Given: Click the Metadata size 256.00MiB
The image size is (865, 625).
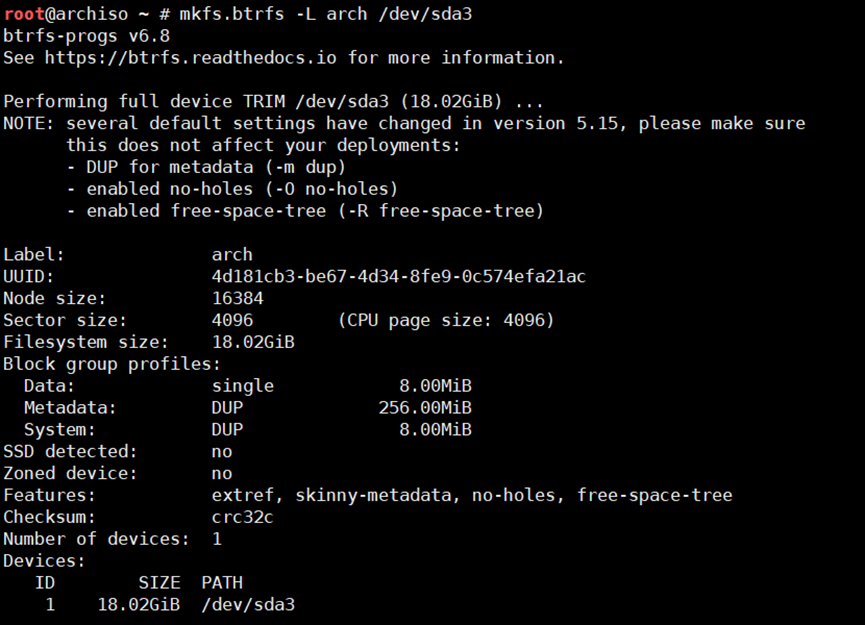Looking at the screenshot, I should coord(425,408).
